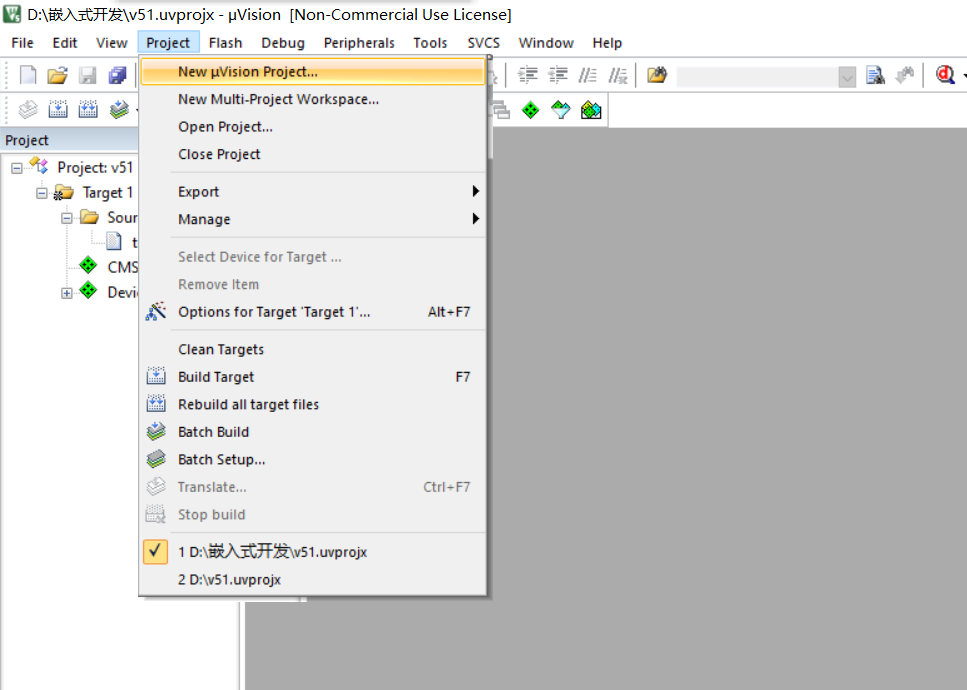Open Options for Target 'Target 1'...
Screen dimensions: 967x690
313,312
